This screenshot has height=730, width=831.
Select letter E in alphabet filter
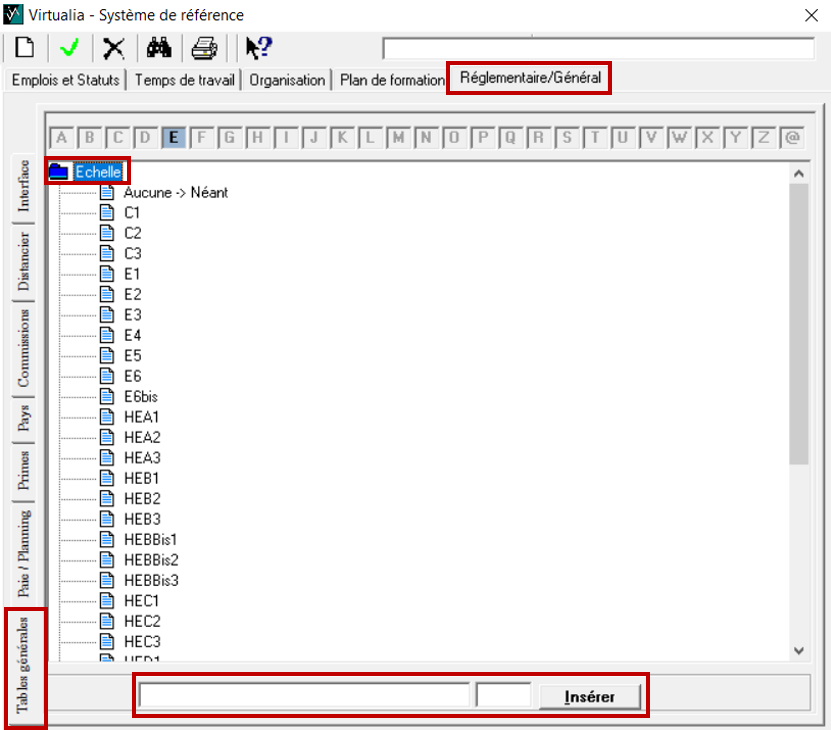point(173,138)
